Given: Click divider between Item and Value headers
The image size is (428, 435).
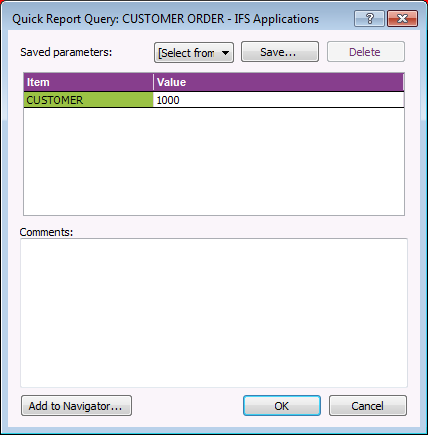Looking at the screenshot, I should [x=153, y=82].
